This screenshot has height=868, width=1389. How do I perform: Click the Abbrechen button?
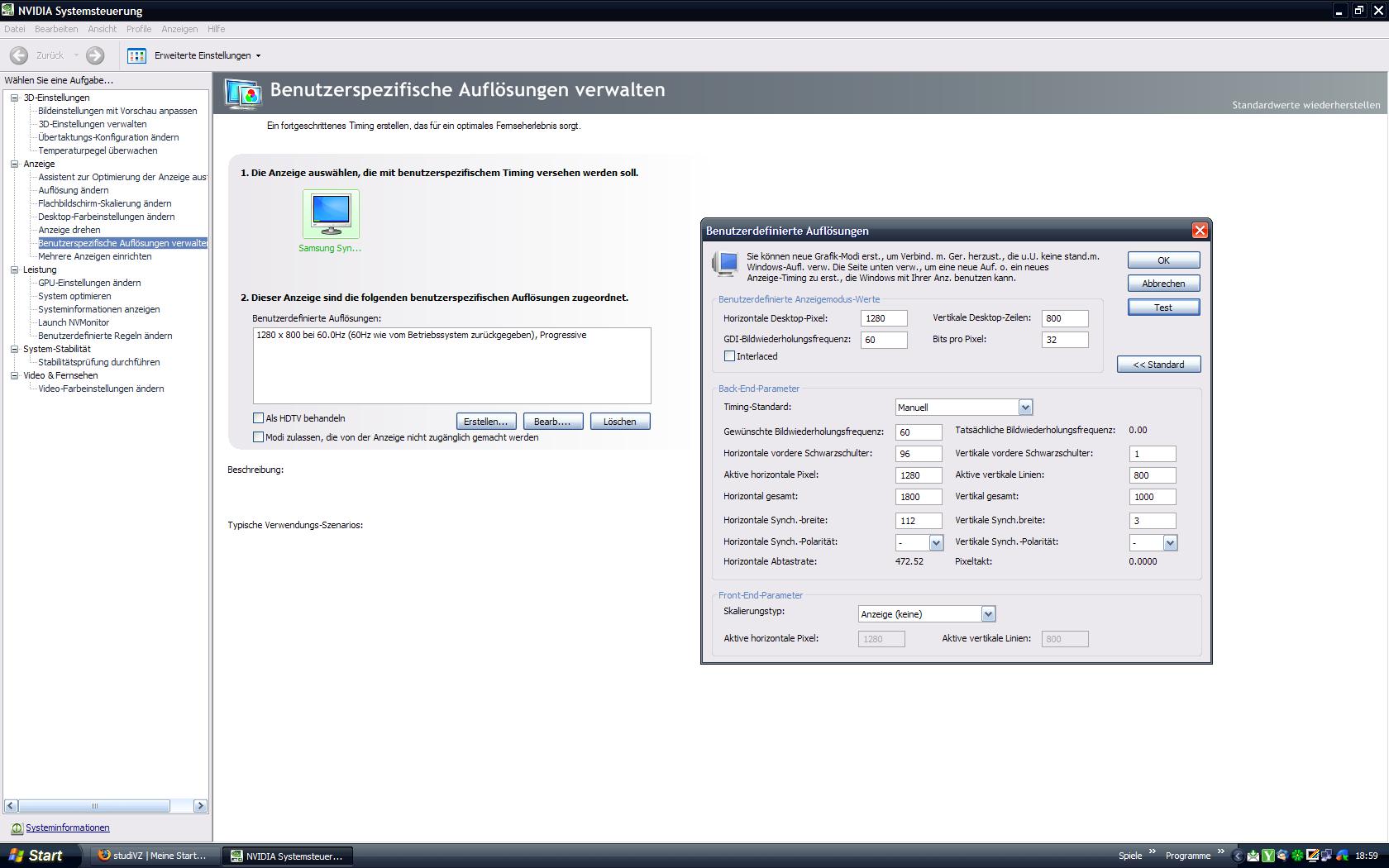(1163, 284)
